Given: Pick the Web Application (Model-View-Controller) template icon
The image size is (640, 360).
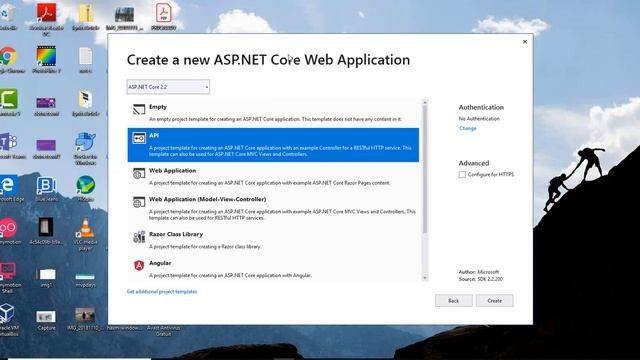Looking at the screenshot, I should [139, 202].
